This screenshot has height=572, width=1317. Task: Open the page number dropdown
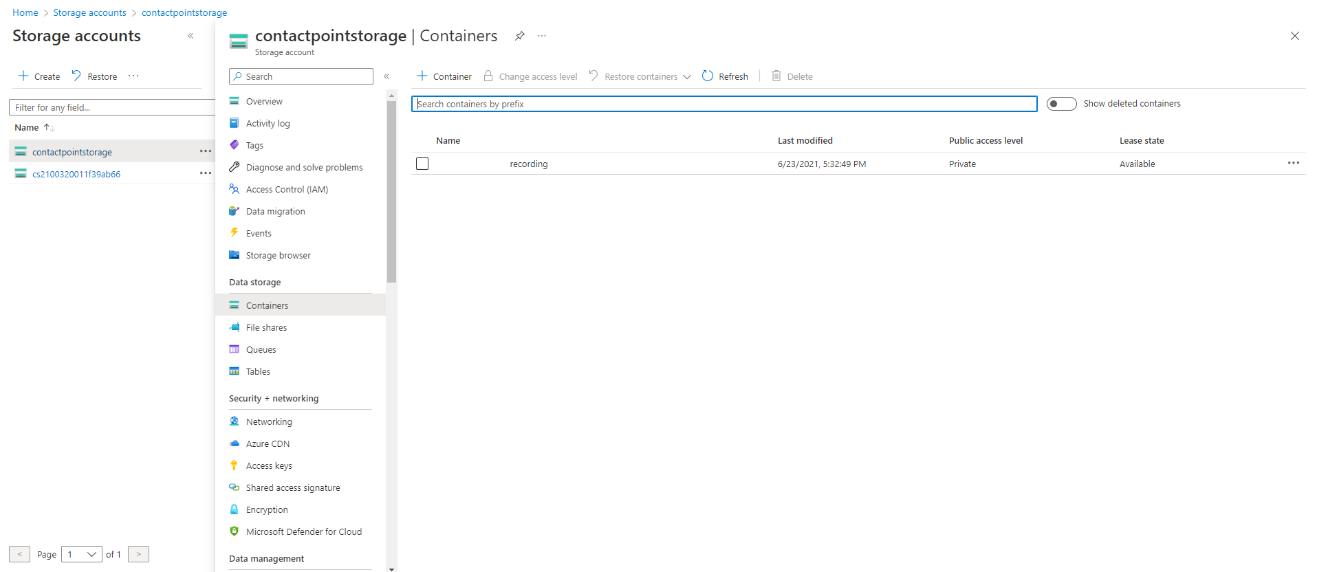click(x=82, y=554)
